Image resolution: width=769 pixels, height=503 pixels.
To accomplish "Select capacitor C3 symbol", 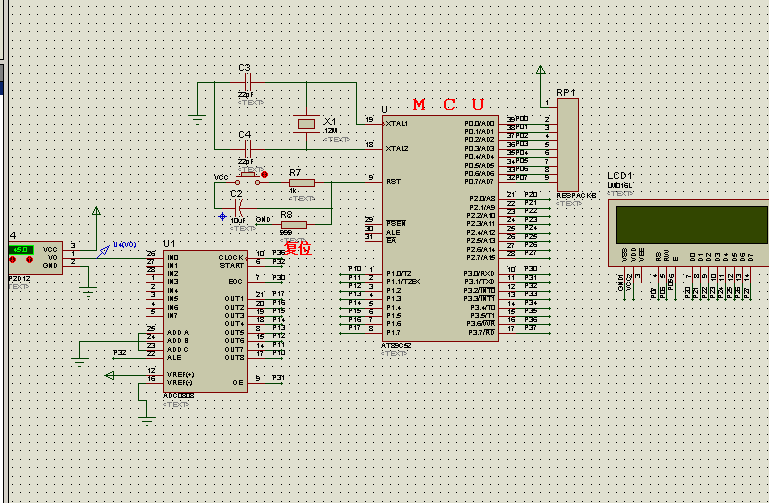I will [x=248, y=82].
